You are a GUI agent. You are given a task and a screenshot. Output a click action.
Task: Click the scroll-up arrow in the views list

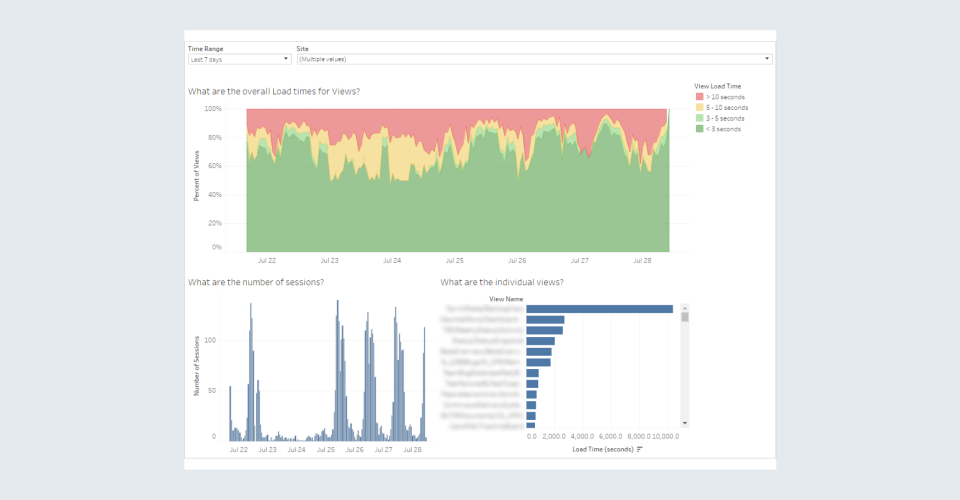click(x=685, y=308)
